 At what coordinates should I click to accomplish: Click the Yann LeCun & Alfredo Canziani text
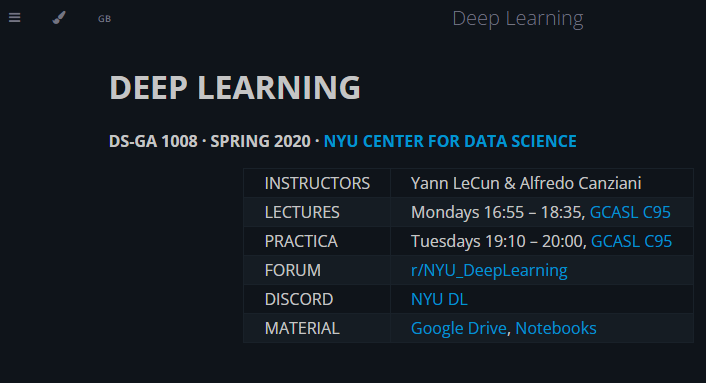[x=526, y=183]
